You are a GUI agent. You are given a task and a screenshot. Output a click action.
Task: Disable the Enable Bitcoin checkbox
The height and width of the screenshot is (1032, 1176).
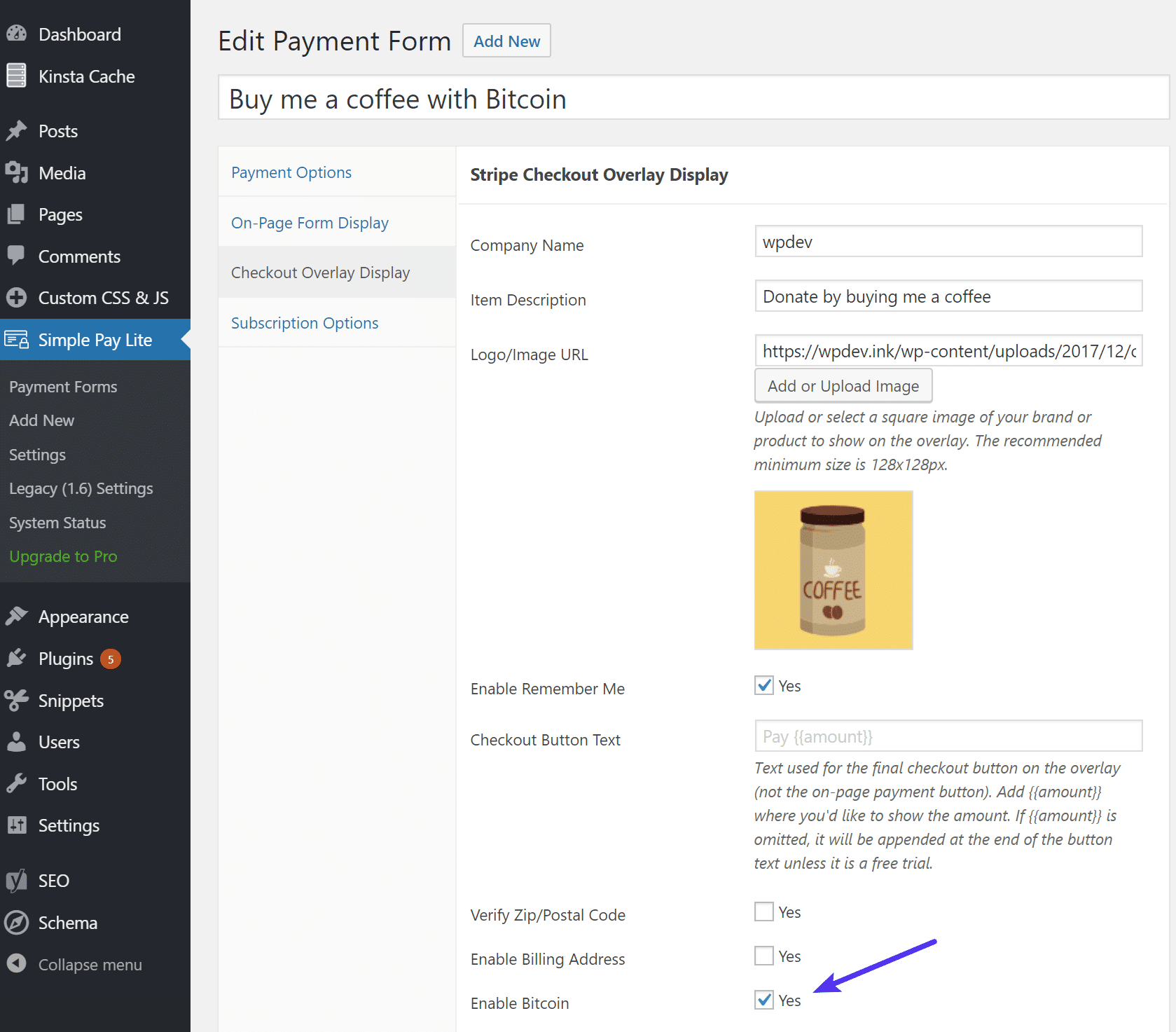point(763,1000)
